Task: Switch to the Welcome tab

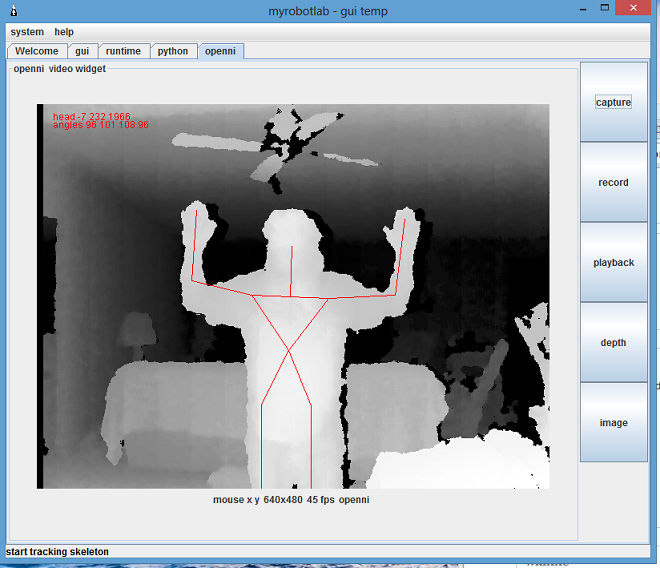Action: pyautogui.click(x=37, y=51)
